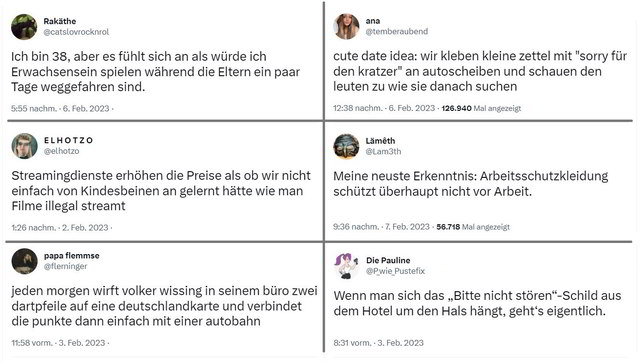The image size is (640, 364).
Task: Open the 5:55 nachm. 6. Feb. 2023 timestamp
Action: 60,109
